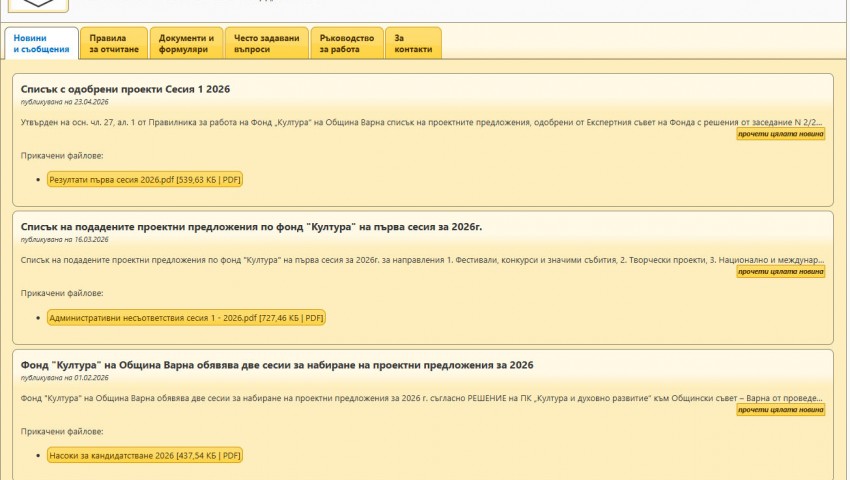Open the Документи и формуляри tab
Viewport: 850px width, 480px height.
coord(186,43)
